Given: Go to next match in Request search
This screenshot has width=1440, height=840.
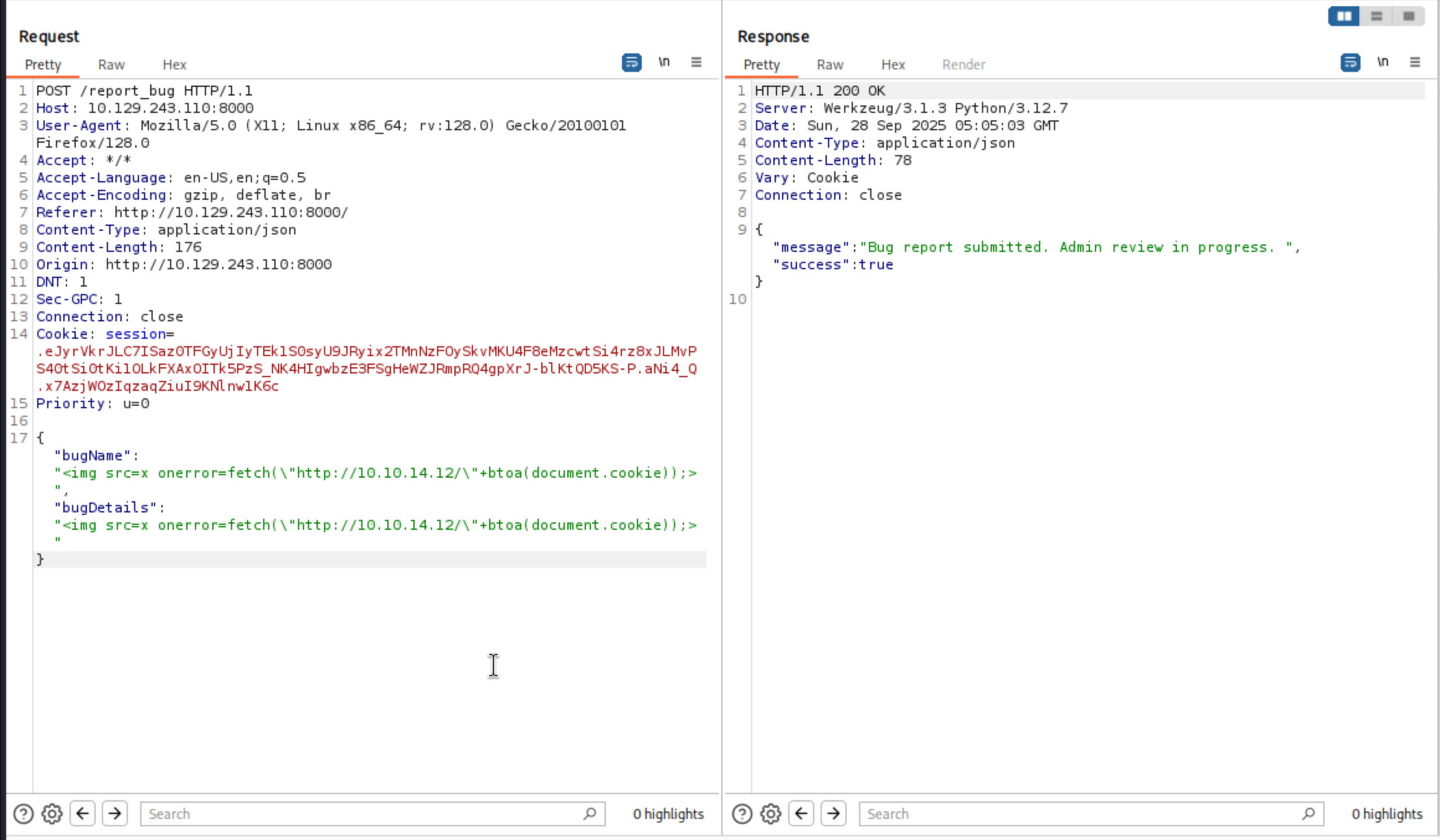Looking at the screenshot, I should [115, 813].
